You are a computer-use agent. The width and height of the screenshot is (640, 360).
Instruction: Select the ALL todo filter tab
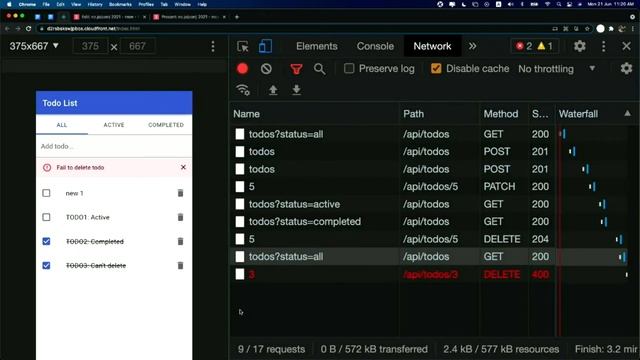(x=62, y=125)
